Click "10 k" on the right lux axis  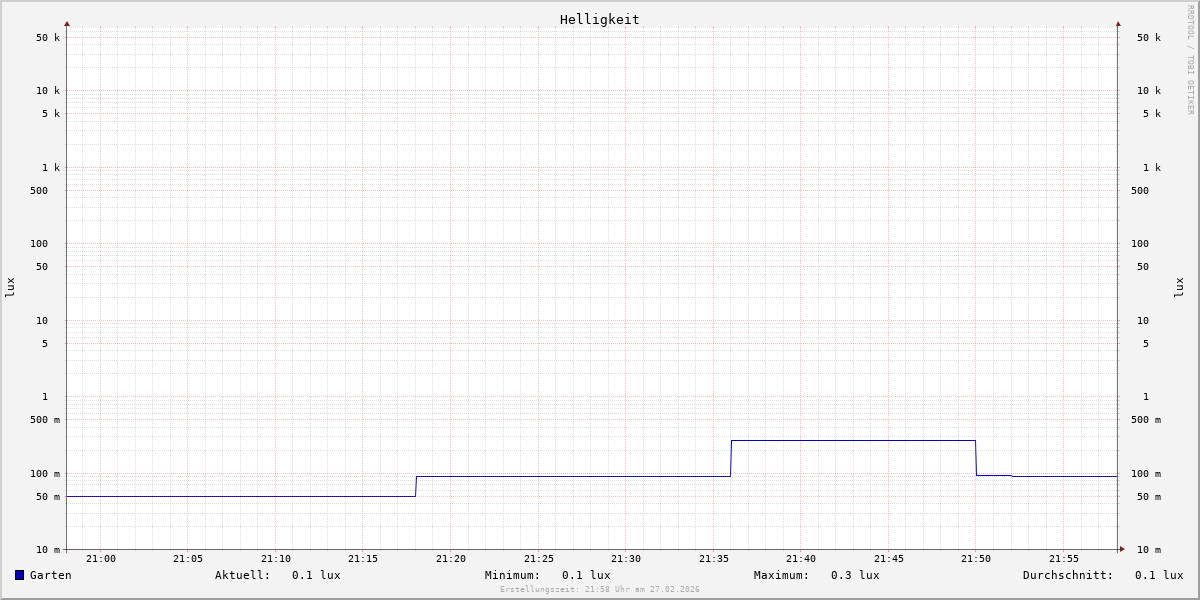pyautogui.click(x=1149, y=91)
